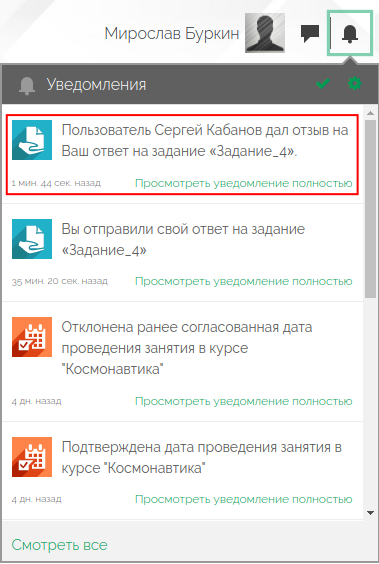Viewport: 379px width, 564px height.
Task: Click the notification list scrollbar thumb
Action: tap(370, 209)
